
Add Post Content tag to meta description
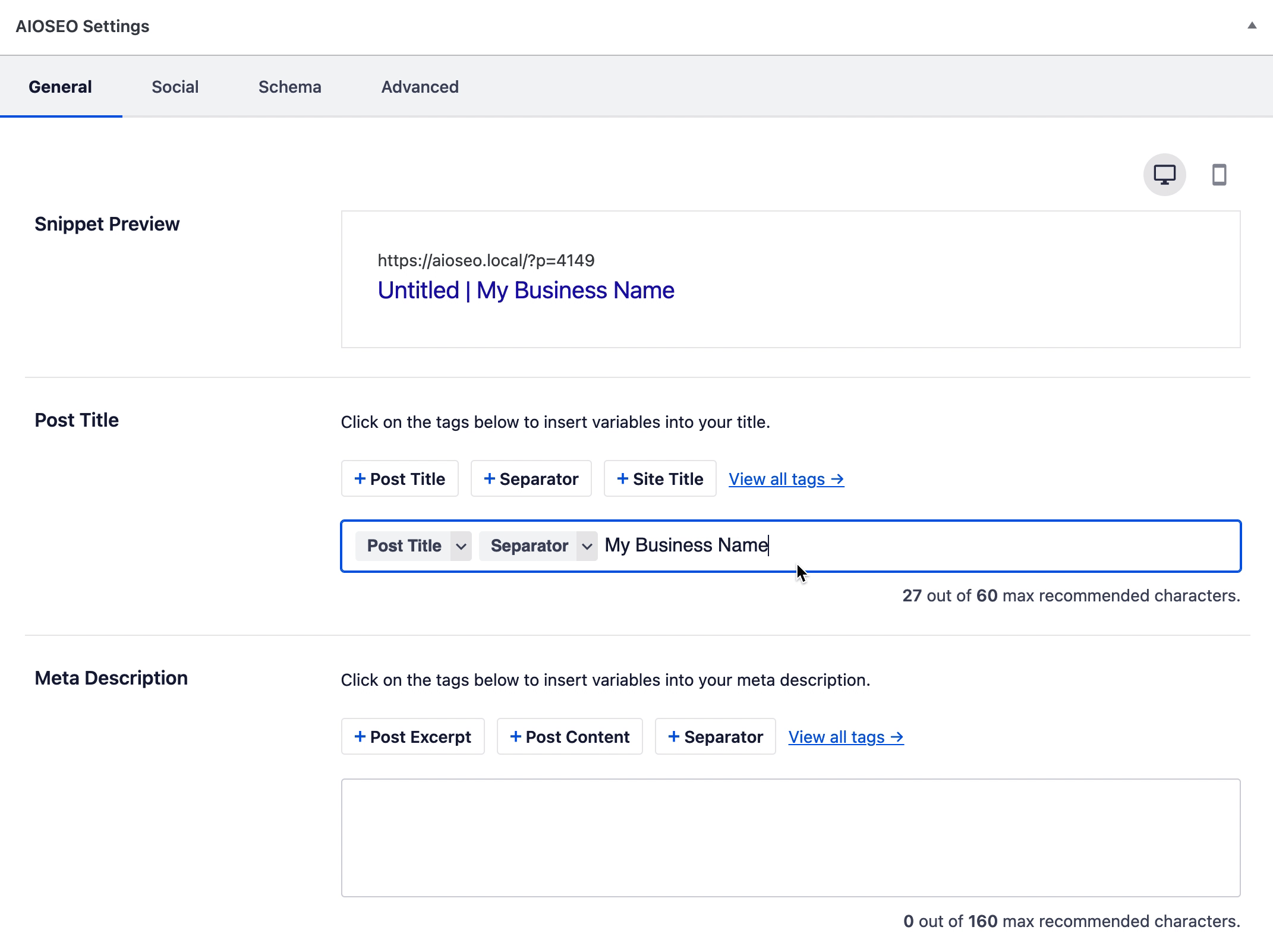coord(569,736)
